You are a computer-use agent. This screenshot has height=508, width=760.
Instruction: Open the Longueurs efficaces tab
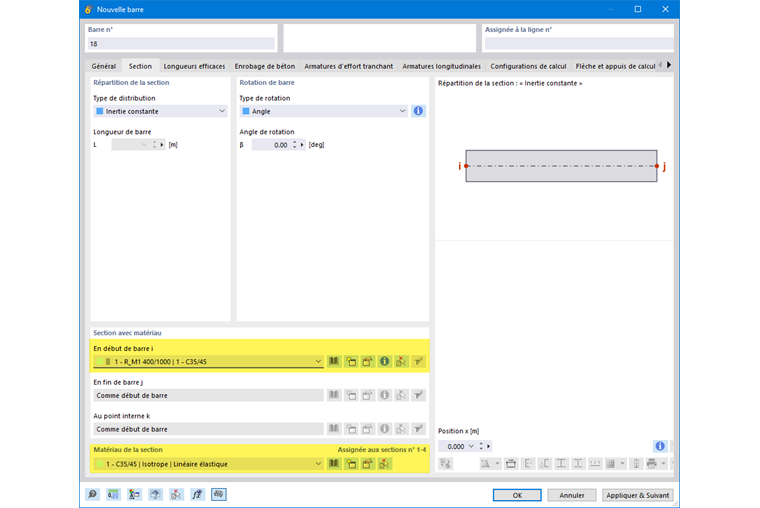point(194,66)
